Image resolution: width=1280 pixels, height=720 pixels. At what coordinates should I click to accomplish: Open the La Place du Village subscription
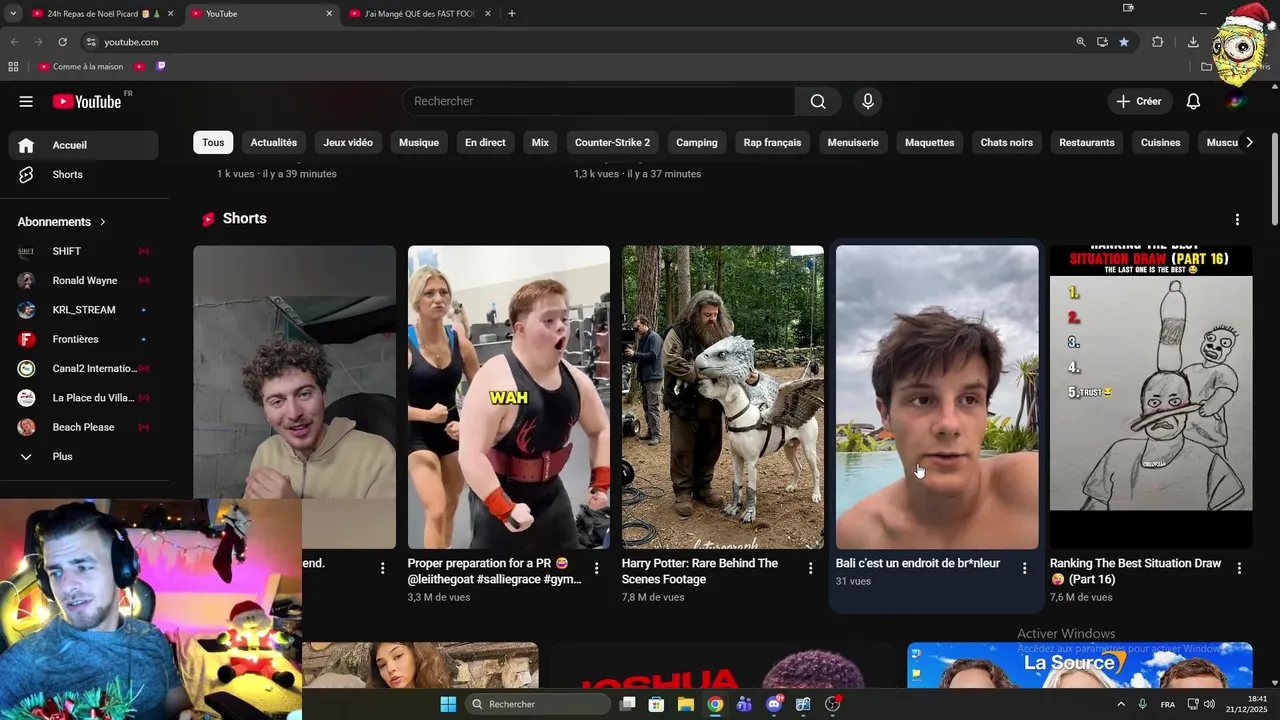84,398
